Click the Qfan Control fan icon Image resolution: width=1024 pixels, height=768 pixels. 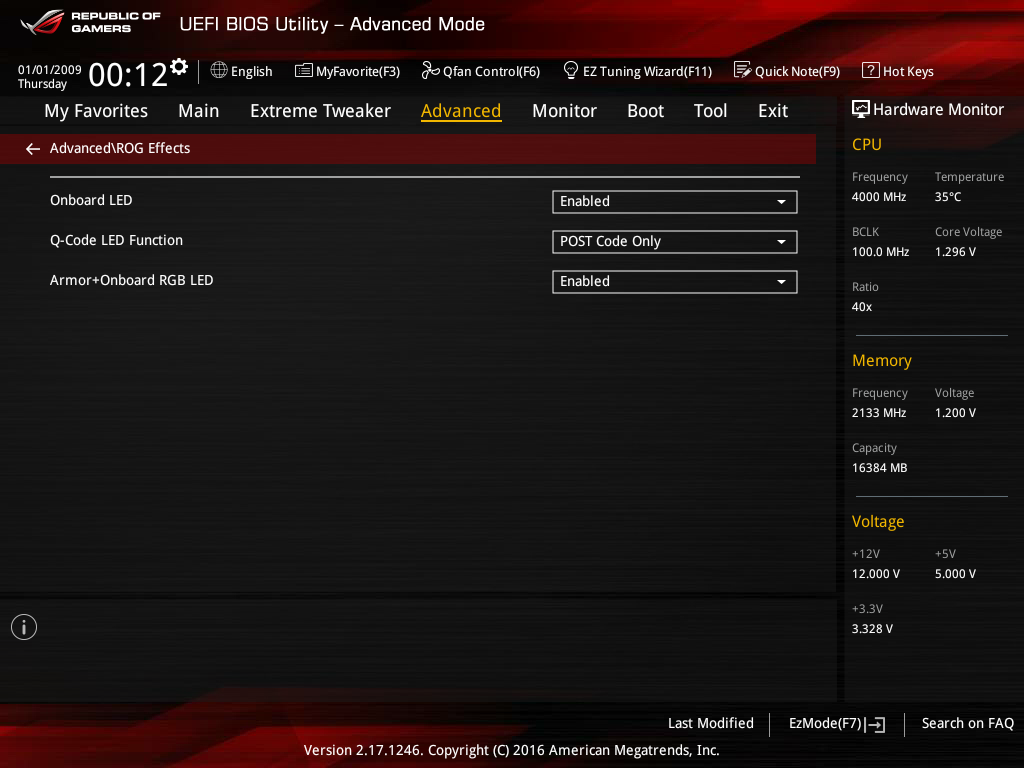430,70
